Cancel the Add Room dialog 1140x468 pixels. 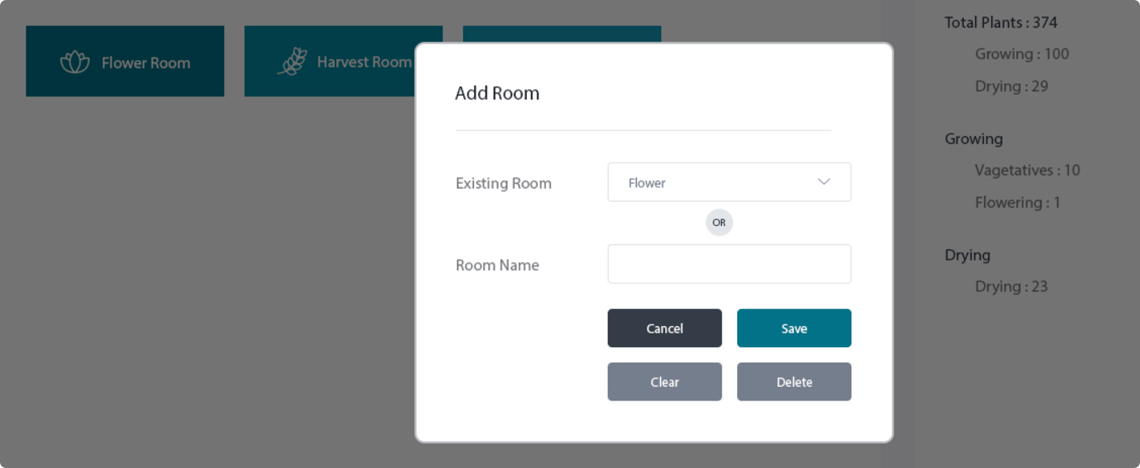[x=665, y=328]
